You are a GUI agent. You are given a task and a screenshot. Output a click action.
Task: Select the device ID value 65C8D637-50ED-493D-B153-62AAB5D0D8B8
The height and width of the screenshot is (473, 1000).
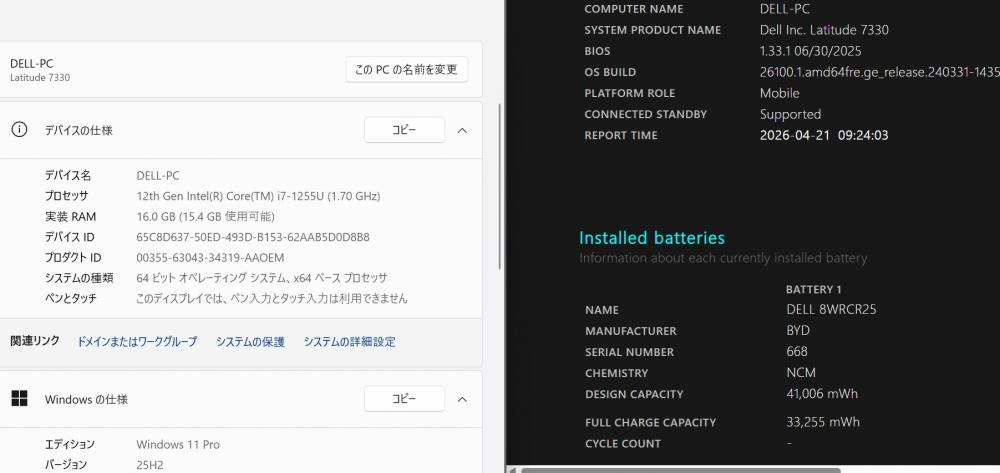click(253, 237)
